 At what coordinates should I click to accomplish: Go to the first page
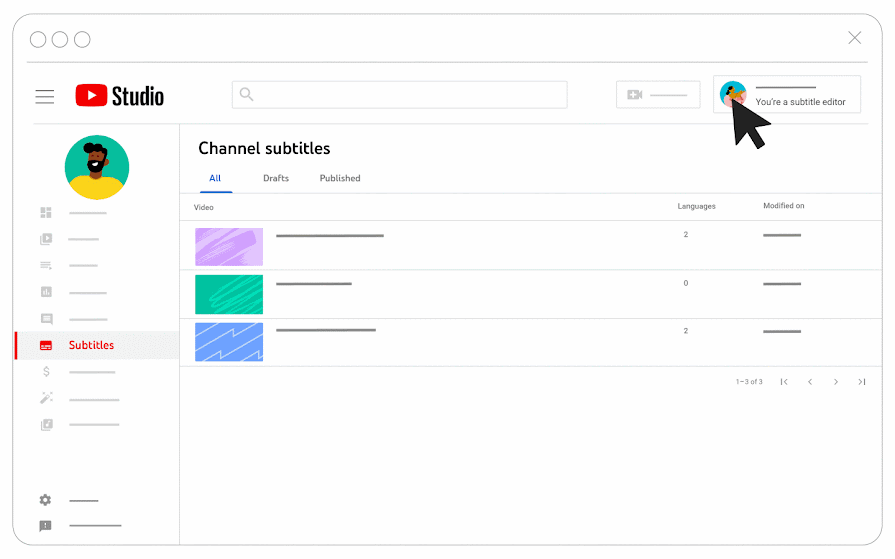coord(784,381)
